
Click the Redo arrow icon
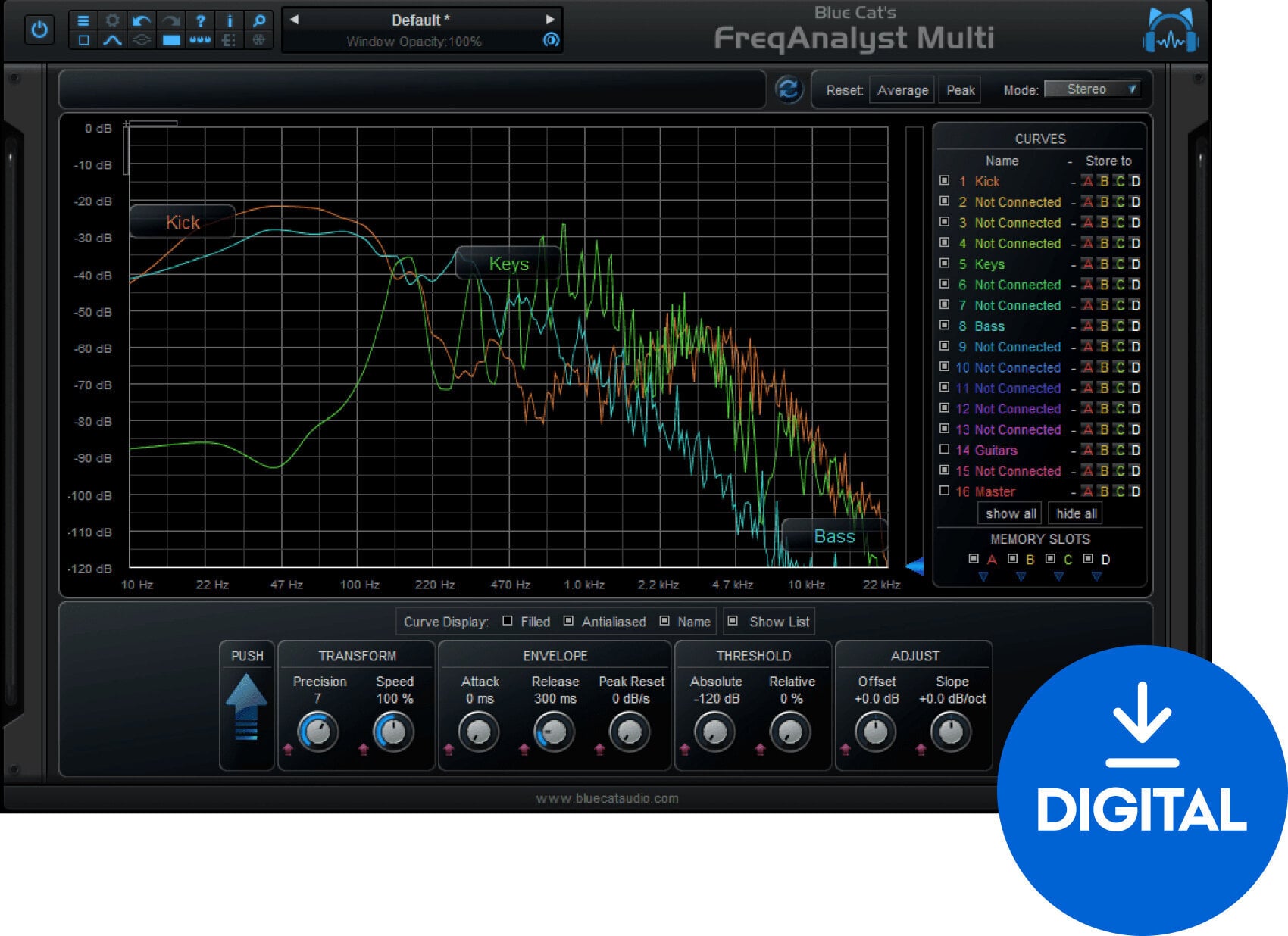click(x=170, y=21)
